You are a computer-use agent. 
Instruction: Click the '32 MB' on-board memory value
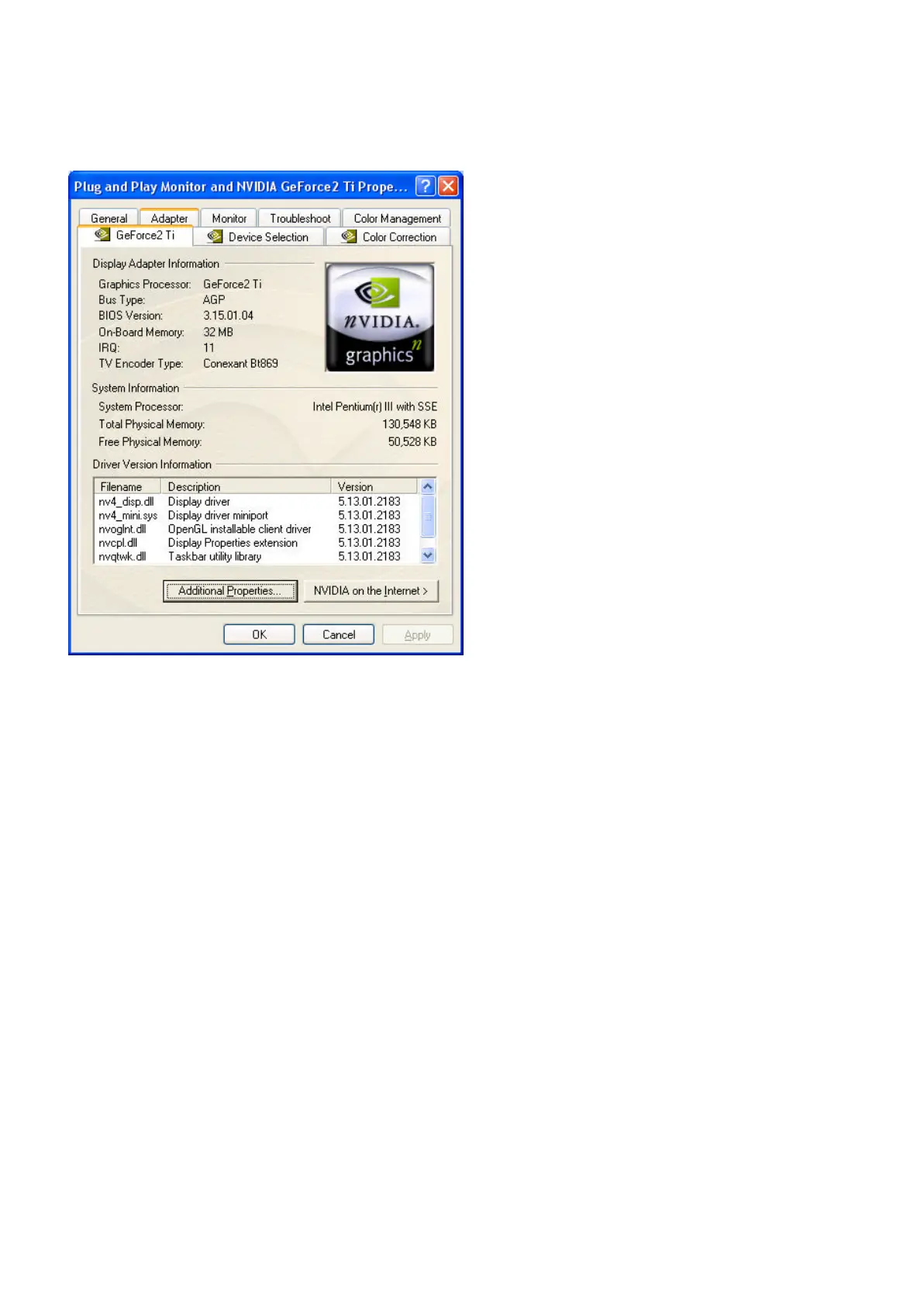pos(218,332)
